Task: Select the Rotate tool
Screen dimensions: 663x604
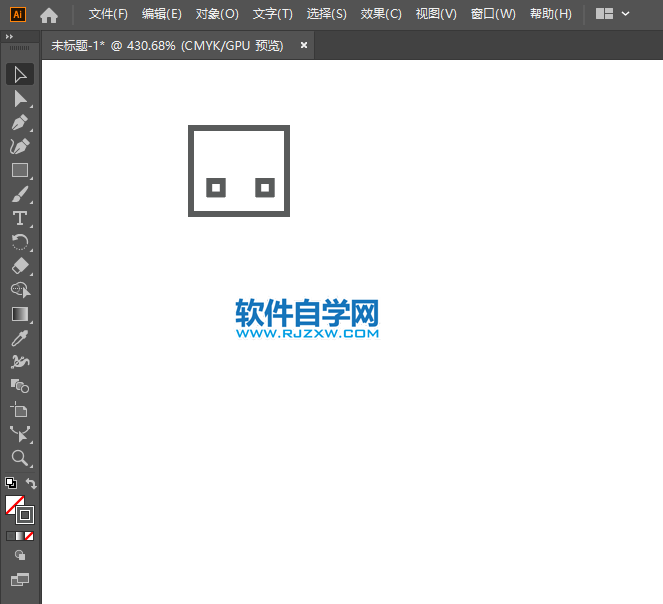Action: (x=20, y=242)
